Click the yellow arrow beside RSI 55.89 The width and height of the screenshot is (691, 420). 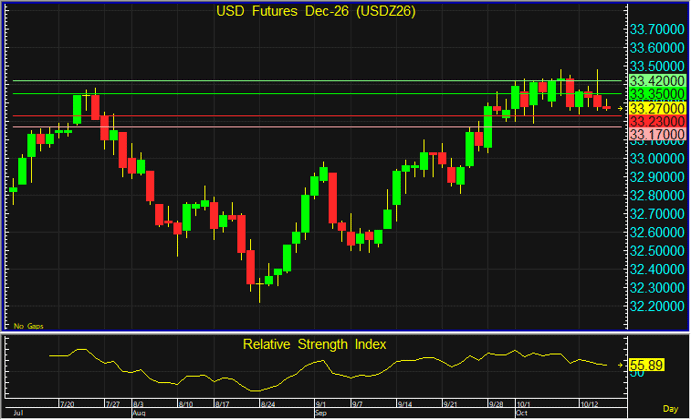620,365
